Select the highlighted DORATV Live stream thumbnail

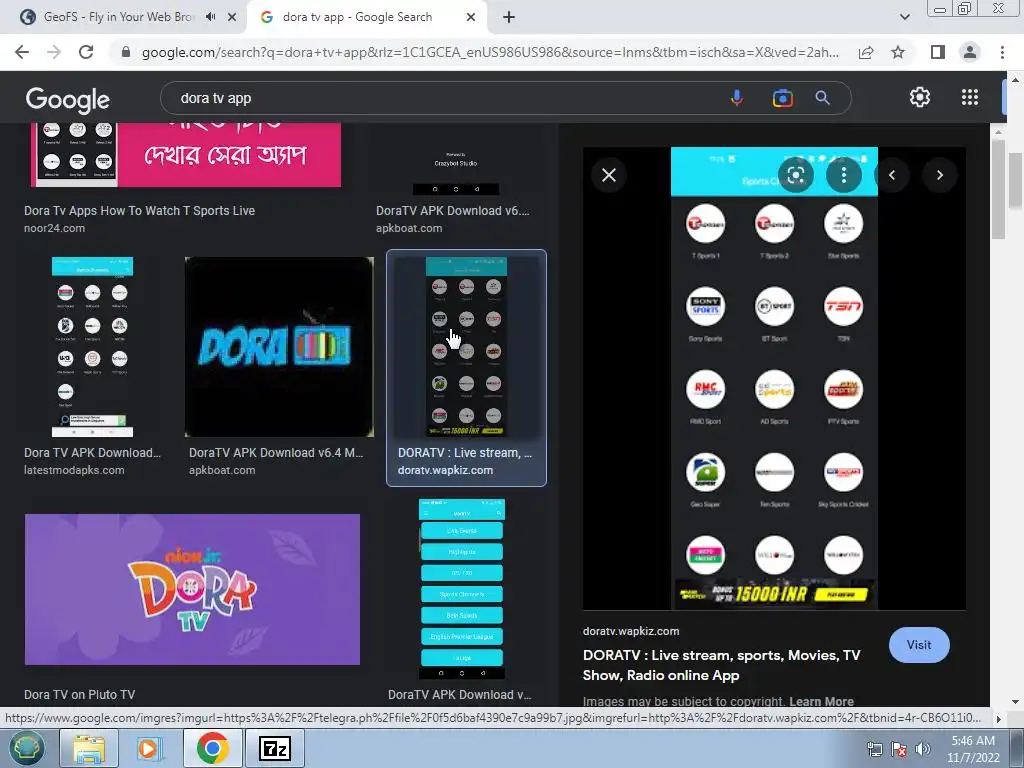click(x=466, y=346)
